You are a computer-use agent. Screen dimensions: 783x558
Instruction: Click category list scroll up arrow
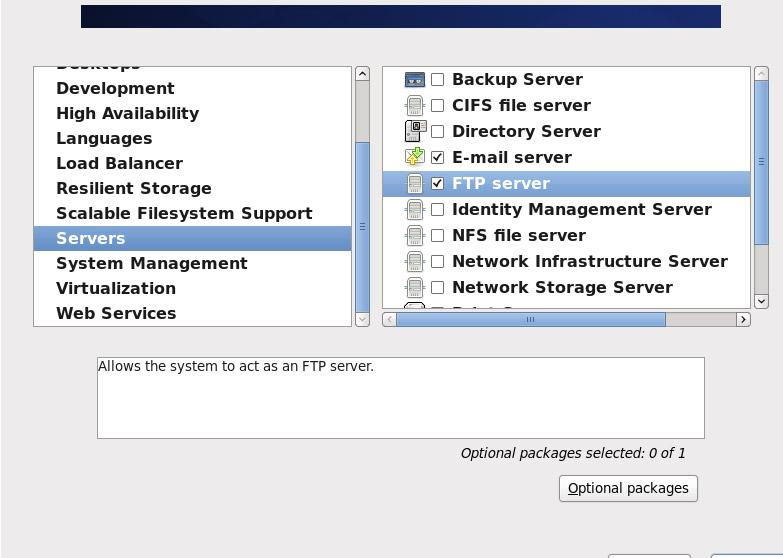tap(363, 74)
